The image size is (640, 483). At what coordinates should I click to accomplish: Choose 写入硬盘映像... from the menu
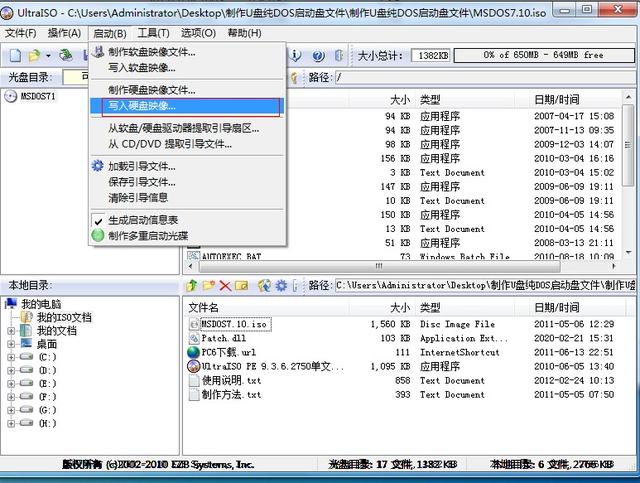[x=187, y=106]
